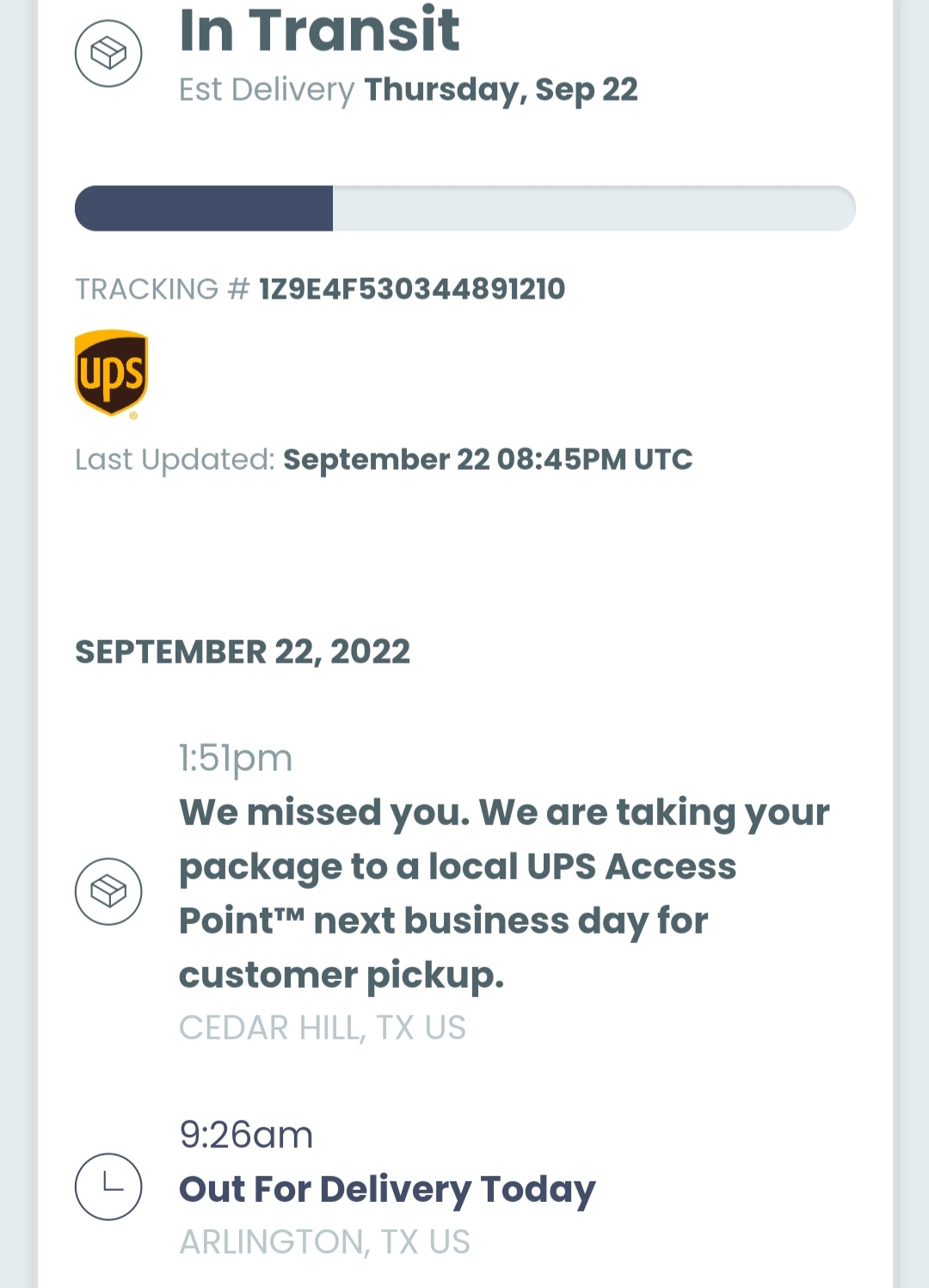Click the September 22 08:45PM UTC timestamp

(488, 459)
